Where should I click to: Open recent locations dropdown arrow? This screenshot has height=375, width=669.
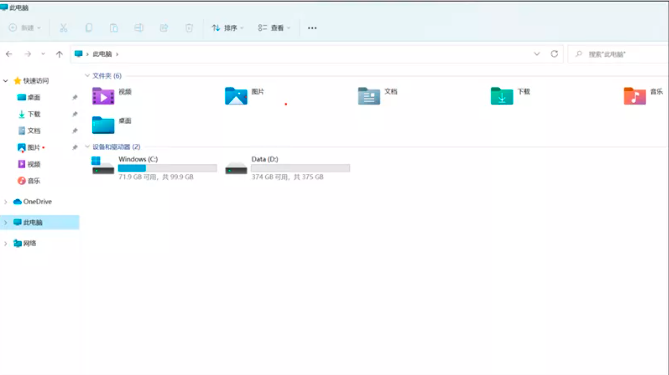click(43, 54)
